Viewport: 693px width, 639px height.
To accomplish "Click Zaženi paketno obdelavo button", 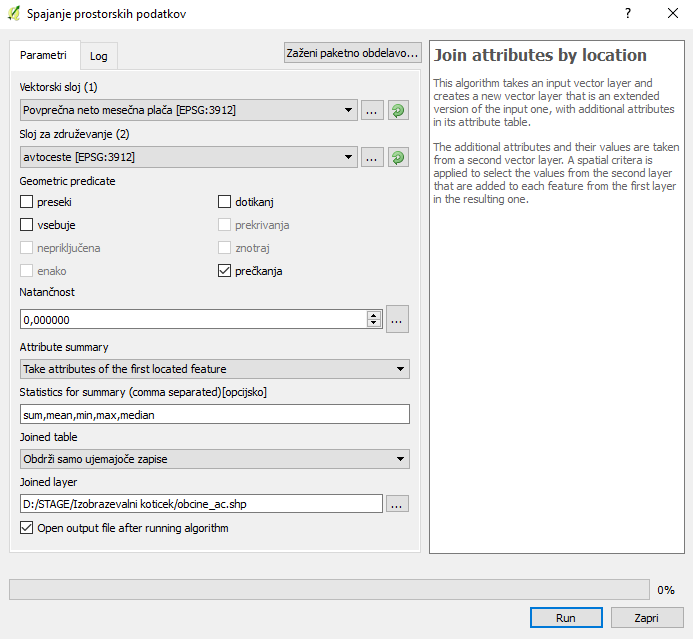I will click(x=352, y=53).
